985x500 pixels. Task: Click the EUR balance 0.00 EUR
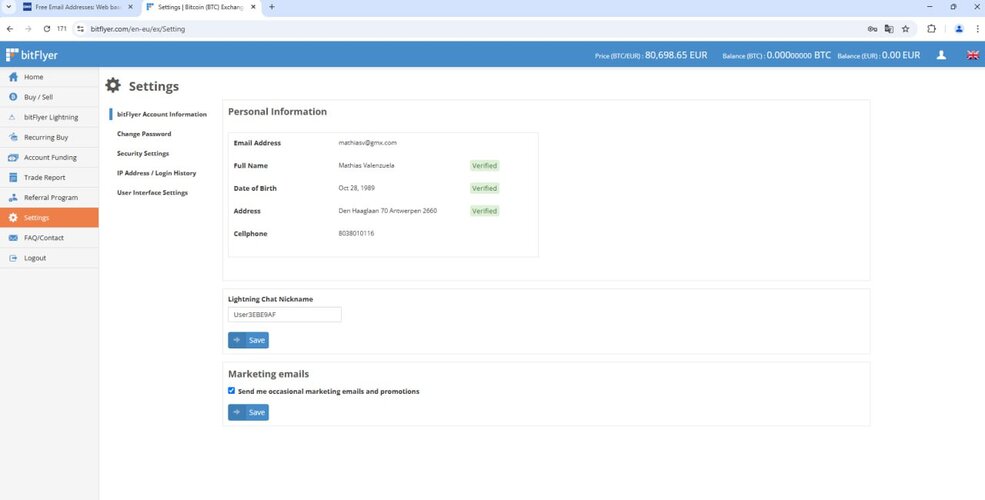[x=901, y=55]
